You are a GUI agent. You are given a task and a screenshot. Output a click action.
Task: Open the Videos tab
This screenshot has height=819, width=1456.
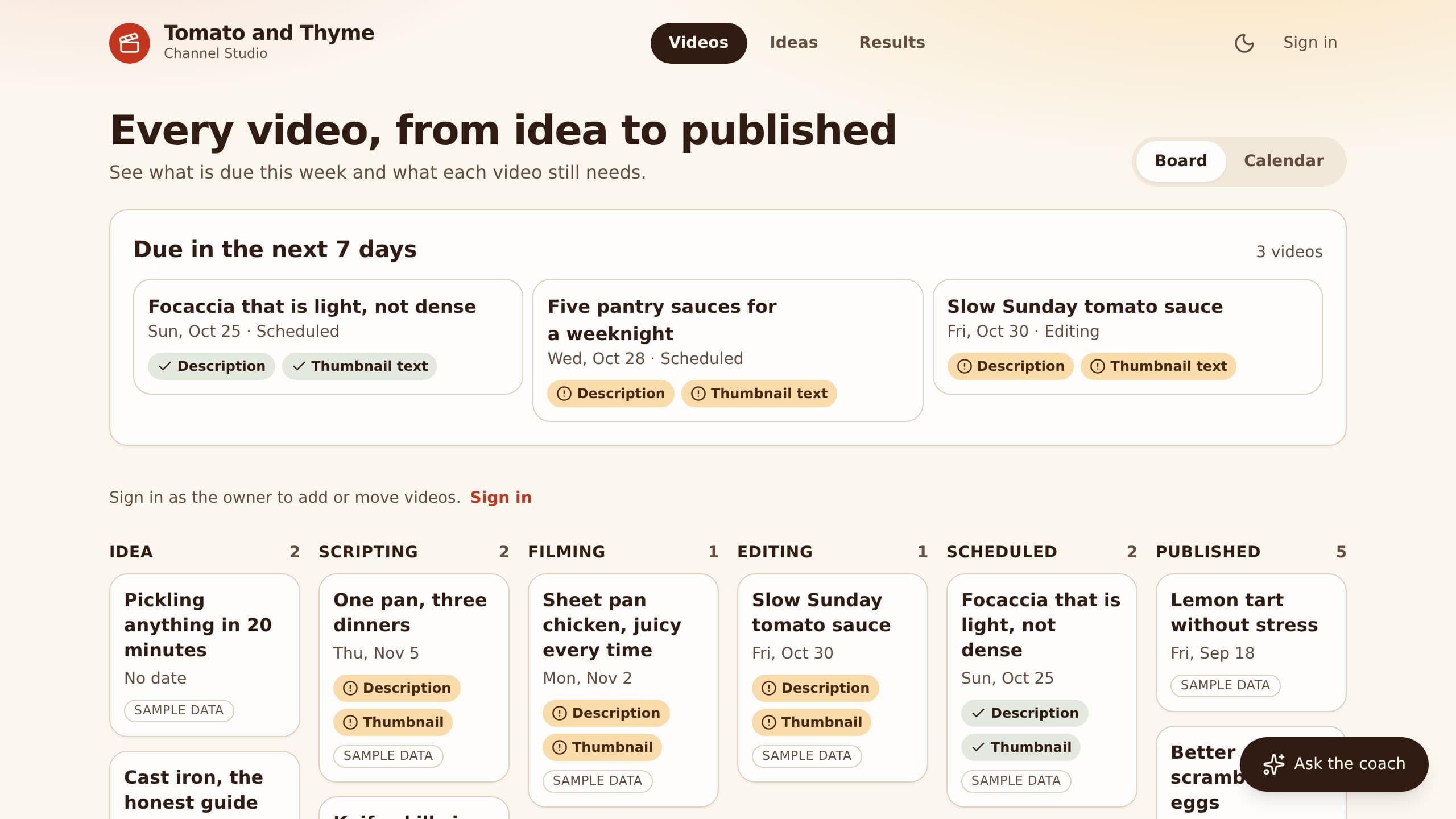pyautogui.click(x=698, y=43)
